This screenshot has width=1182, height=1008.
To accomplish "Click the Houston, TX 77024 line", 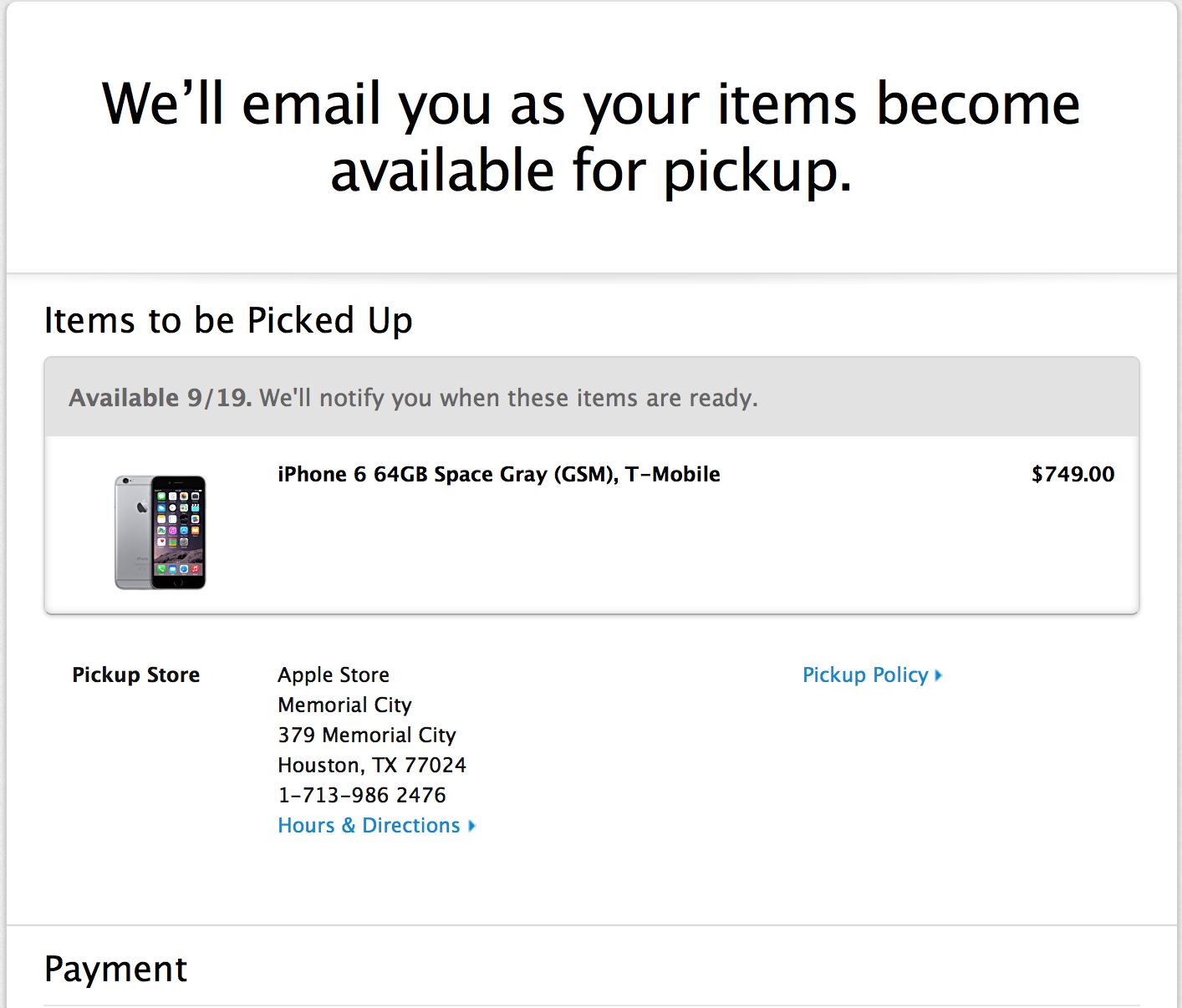I will pyautogui.click(x=372, y=766).
